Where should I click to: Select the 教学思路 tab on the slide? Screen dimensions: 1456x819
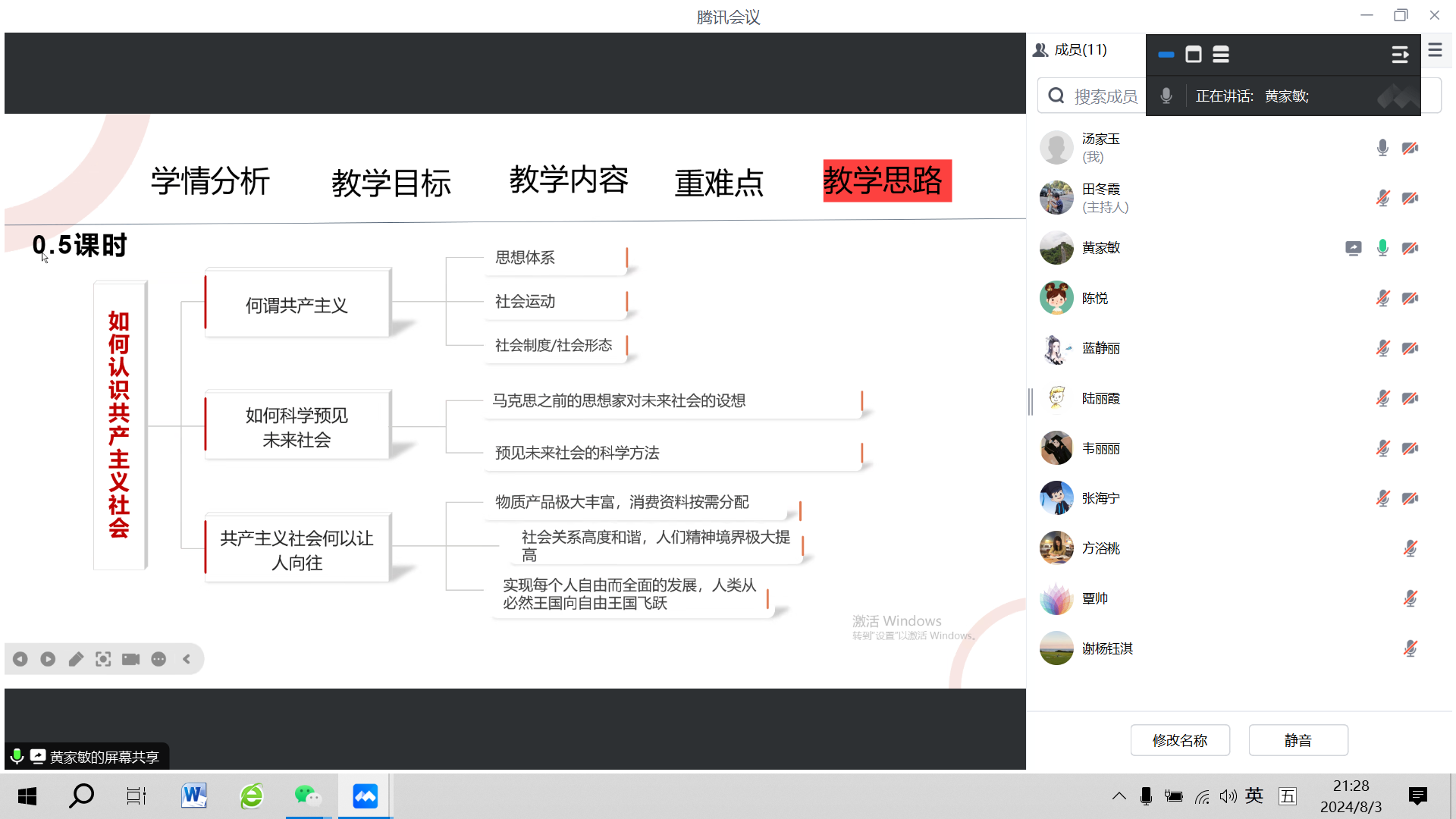click(886, 180)
